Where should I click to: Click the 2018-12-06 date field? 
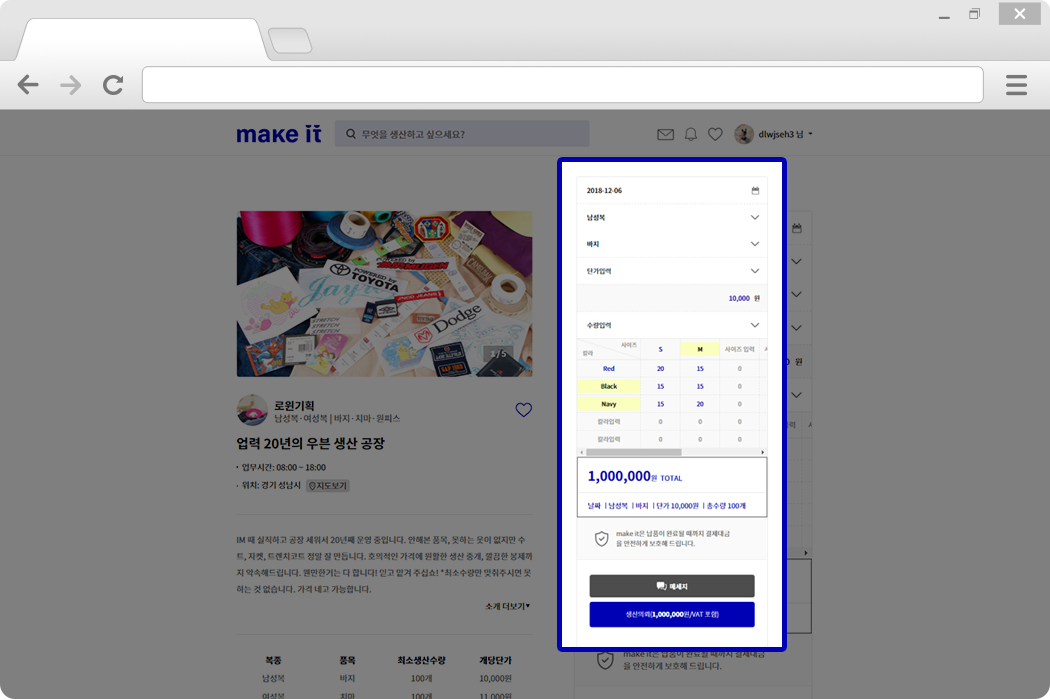(x=672, y=191)
